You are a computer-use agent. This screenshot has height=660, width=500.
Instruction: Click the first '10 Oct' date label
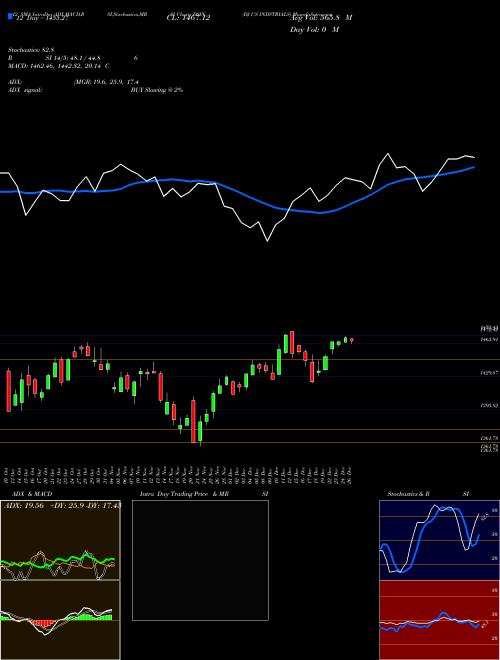[7, 474]
